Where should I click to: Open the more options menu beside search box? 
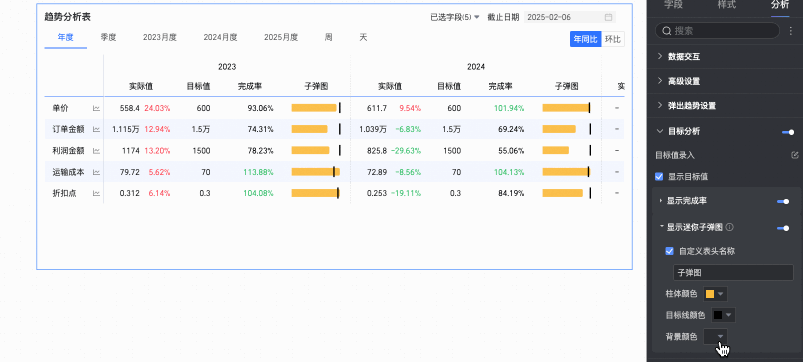791,31
